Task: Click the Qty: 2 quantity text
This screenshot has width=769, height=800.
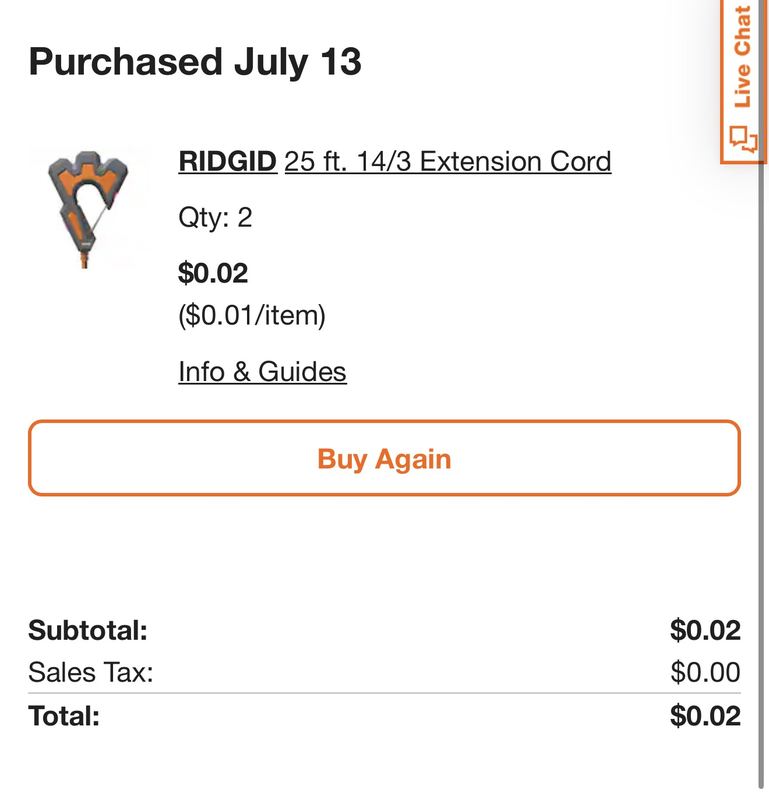Action: (x=215, y=217)
